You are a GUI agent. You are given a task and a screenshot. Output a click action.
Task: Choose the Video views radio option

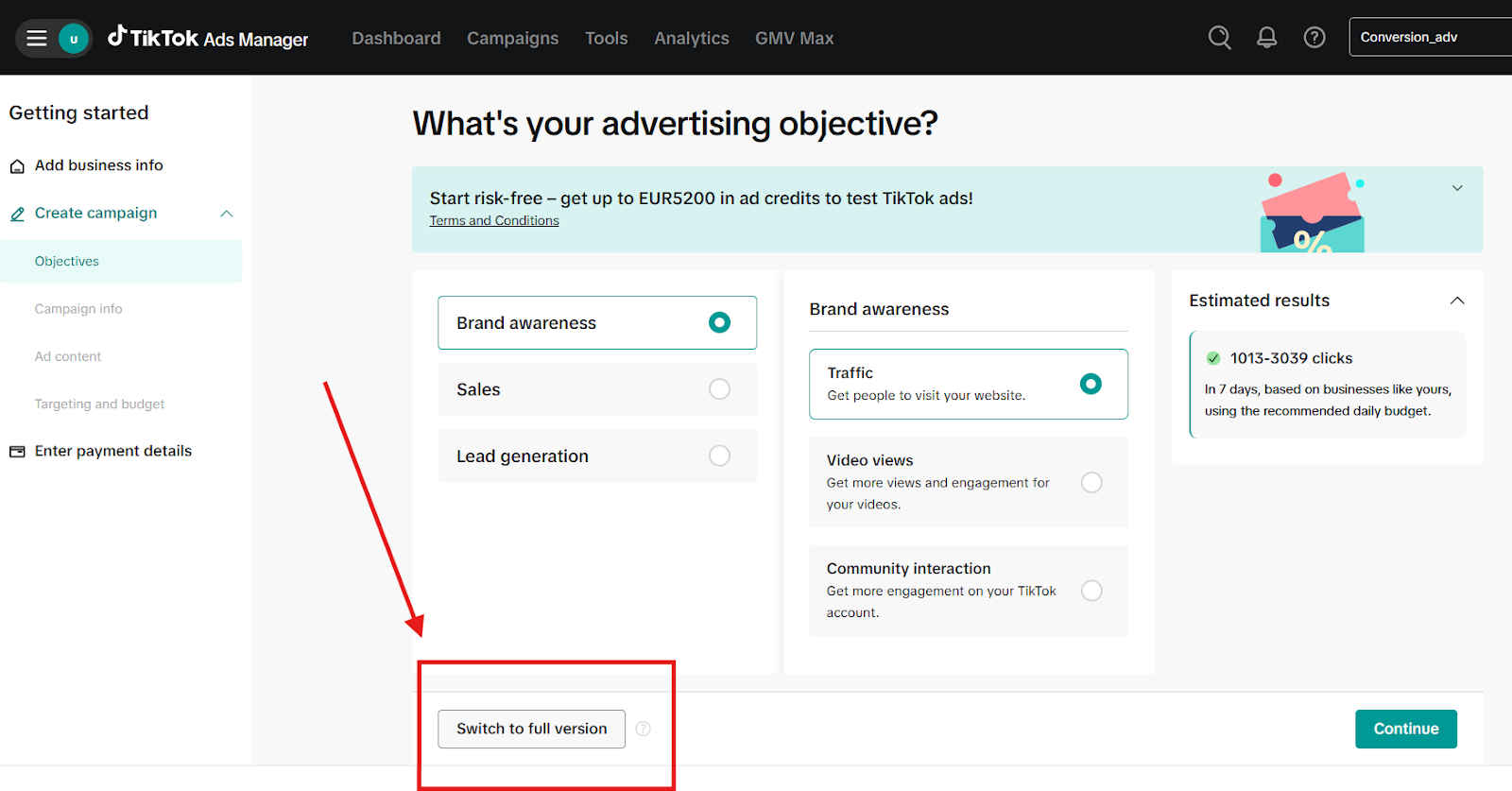tap(1091, 482)
